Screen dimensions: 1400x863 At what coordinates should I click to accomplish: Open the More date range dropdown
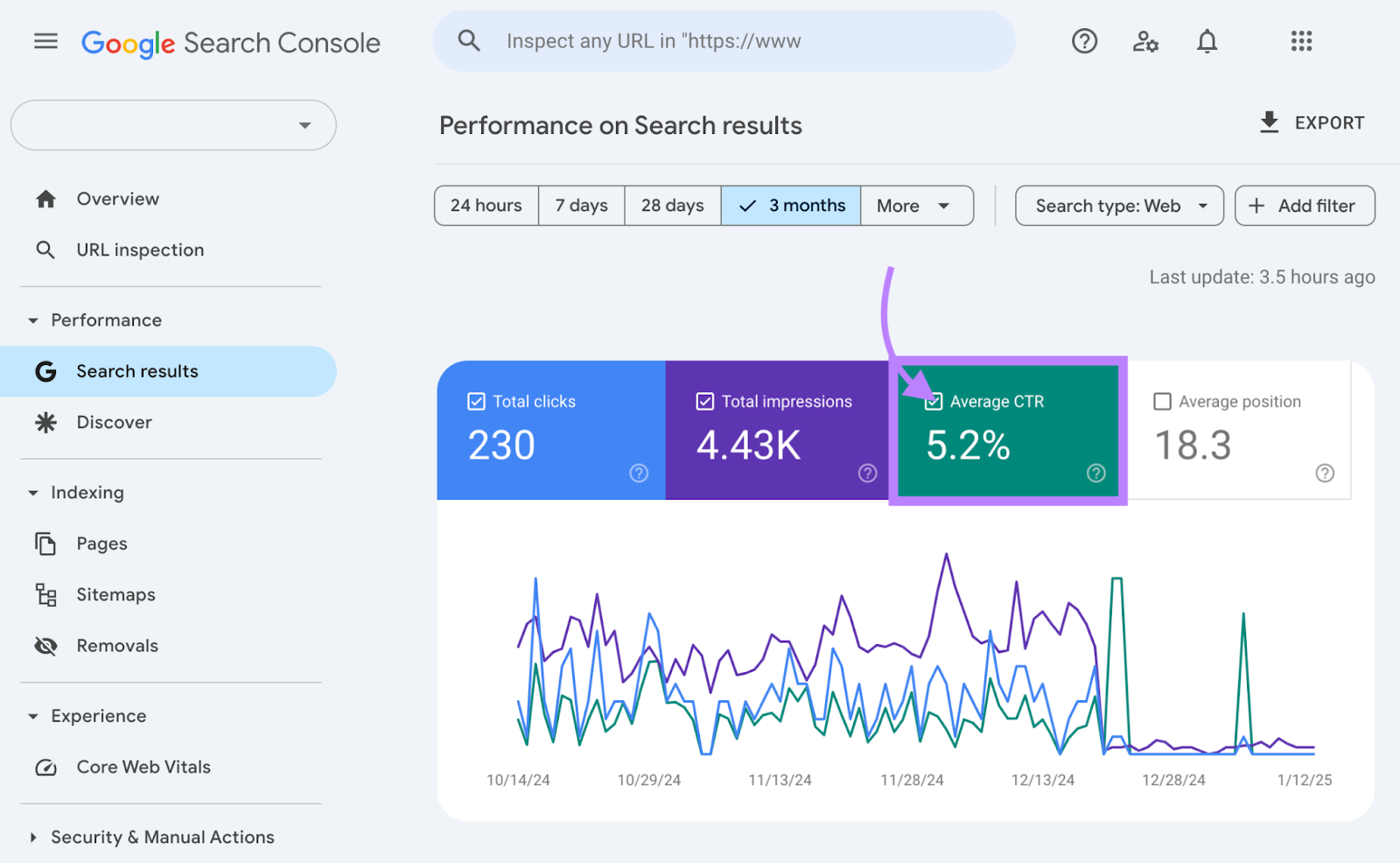click(x=916, y=206)
